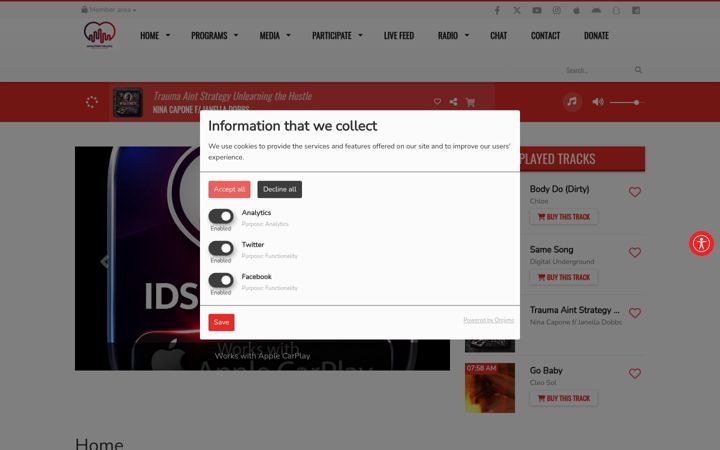Click the player loading spinner button
The width and height of the screenshot is (720, 450).
(x=92, y=102)
